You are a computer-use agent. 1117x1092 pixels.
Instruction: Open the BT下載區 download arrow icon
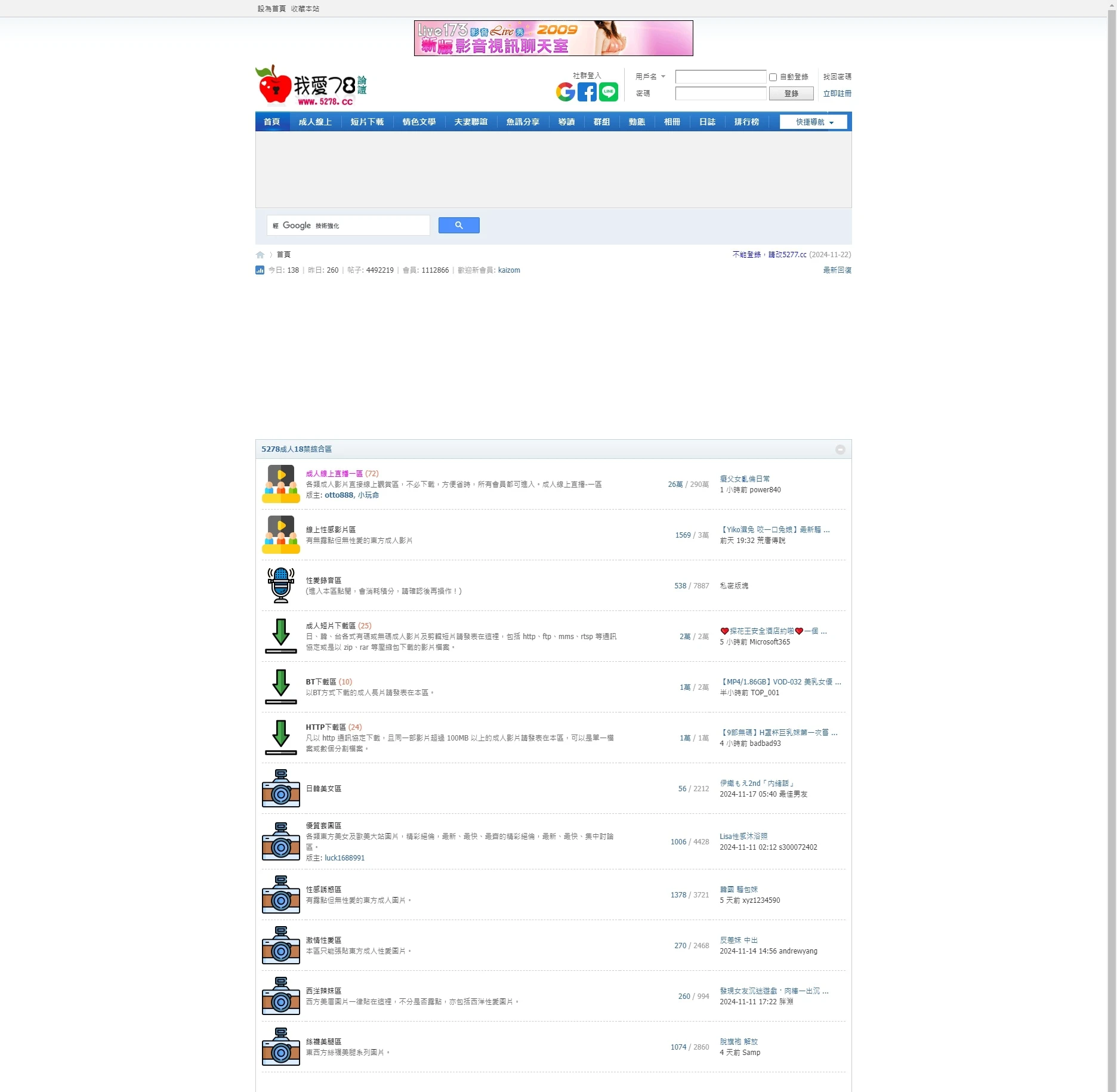point(280,687)
